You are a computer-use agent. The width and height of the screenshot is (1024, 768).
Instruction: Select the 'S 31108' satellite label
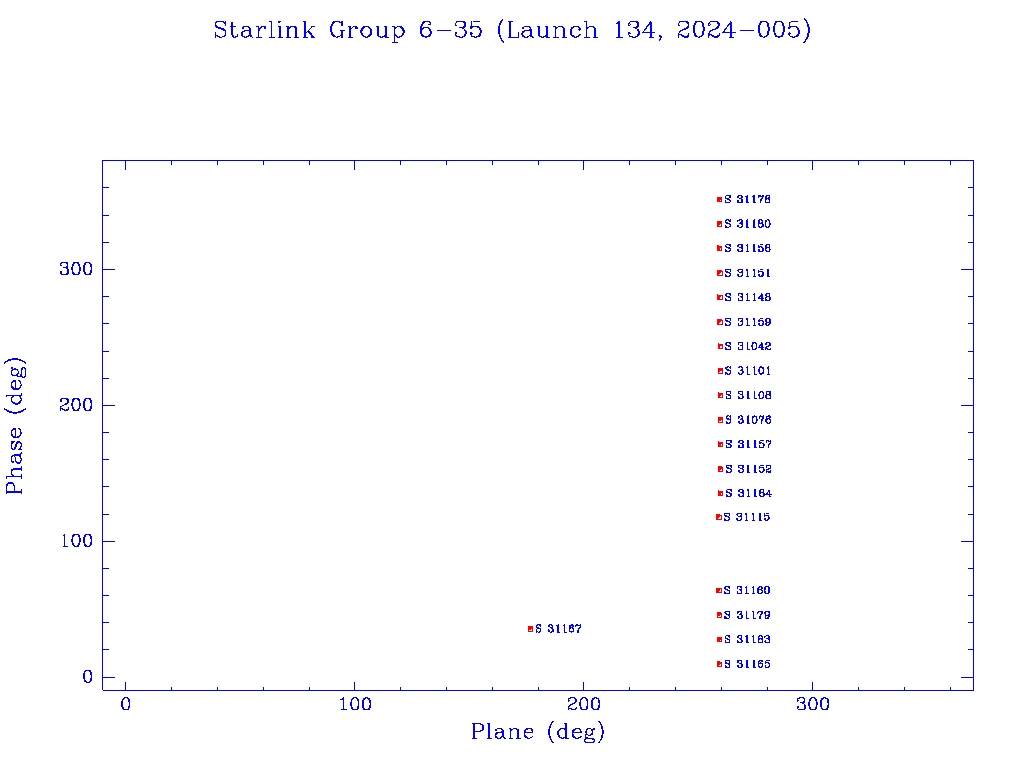748,395
